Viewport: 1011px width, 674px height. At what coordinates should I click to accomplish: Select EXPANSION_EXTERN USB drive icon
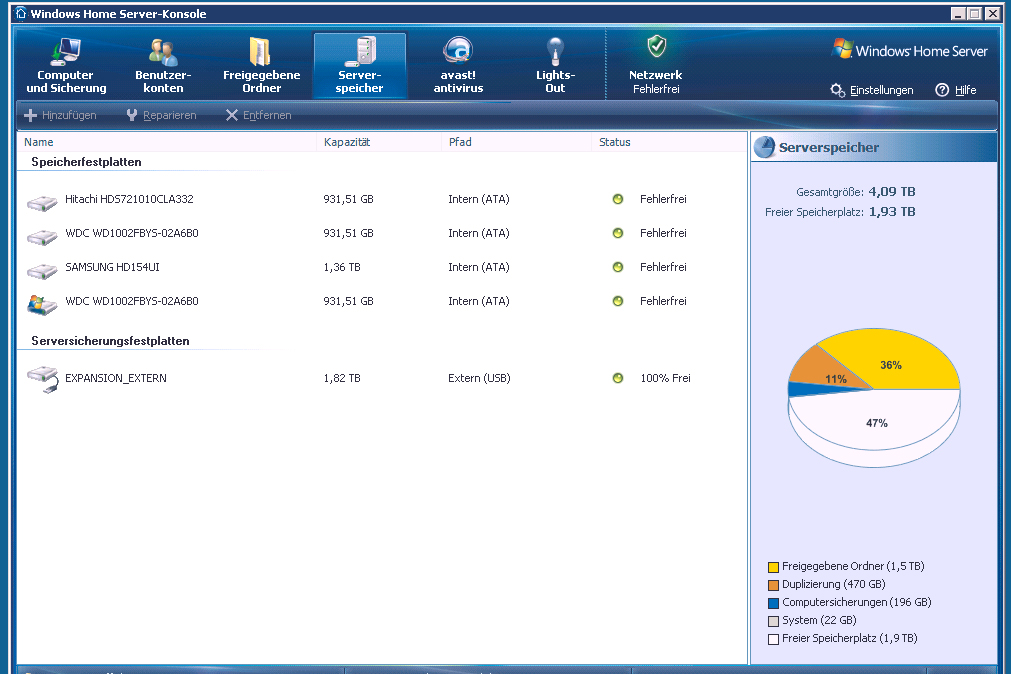pos(43,379)
